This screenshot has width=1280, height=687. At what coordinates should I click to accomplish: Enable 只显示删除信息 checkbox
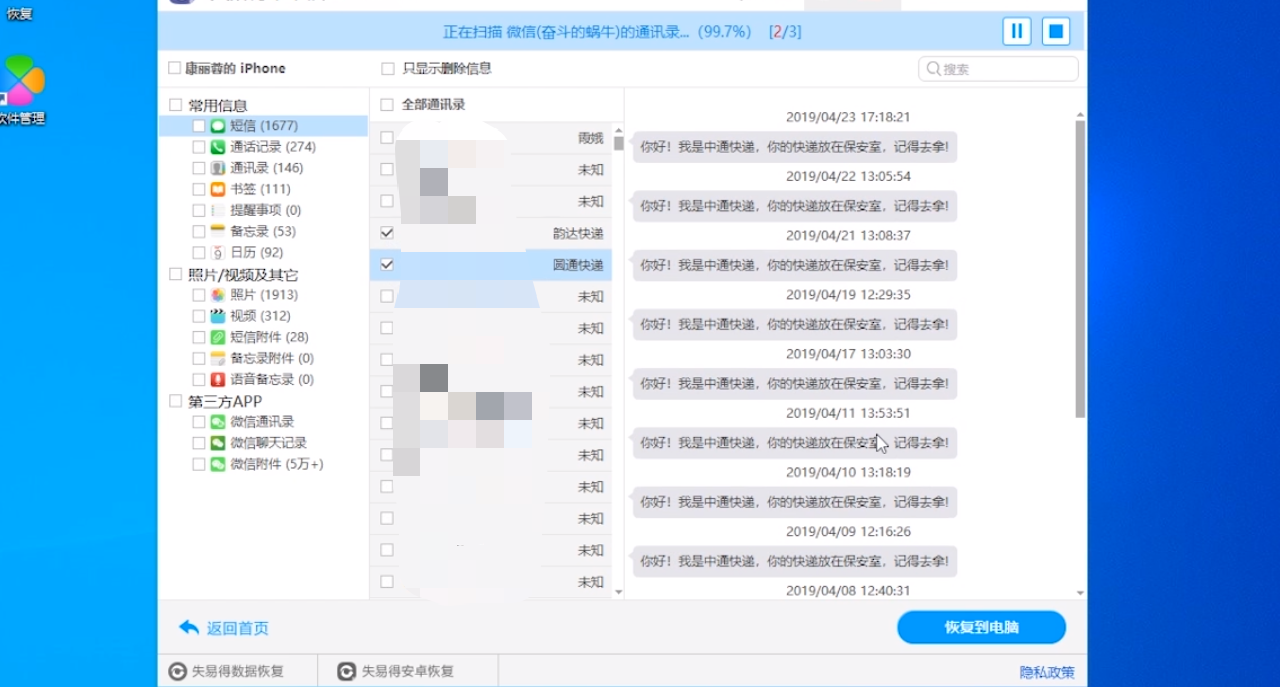(x=388, y=69)
